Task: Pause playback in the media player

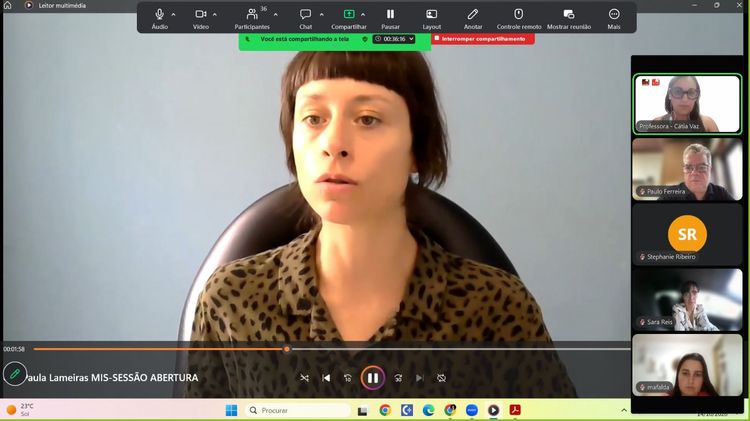Action: 373,378
